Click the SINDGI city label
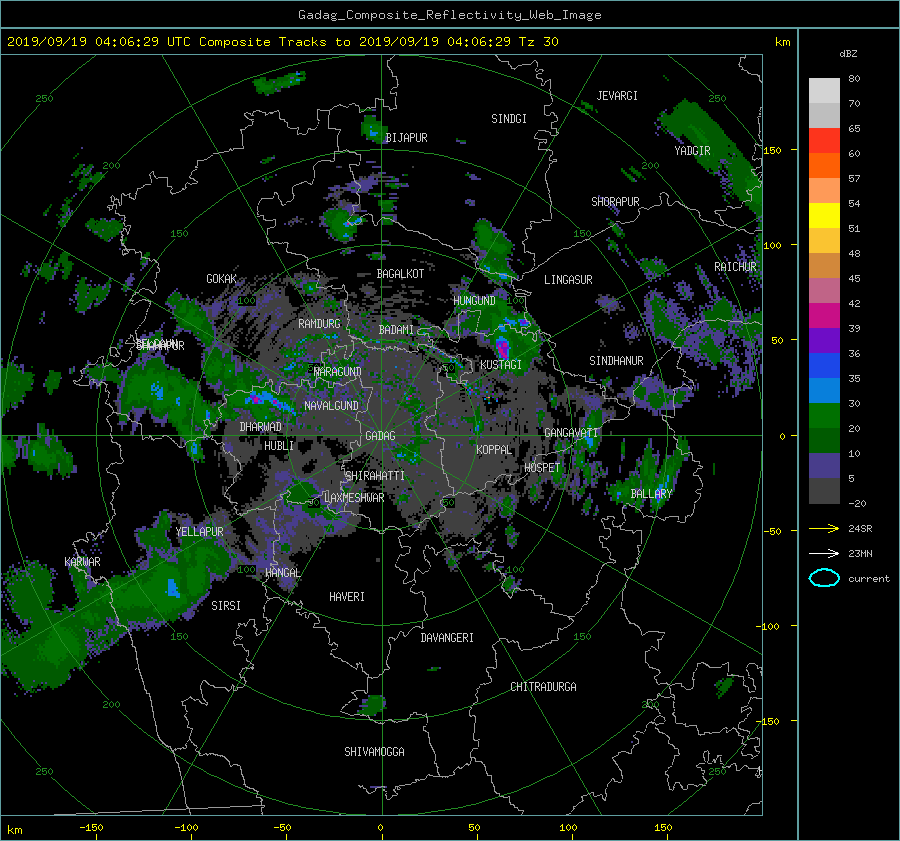 tap(509, 119)
